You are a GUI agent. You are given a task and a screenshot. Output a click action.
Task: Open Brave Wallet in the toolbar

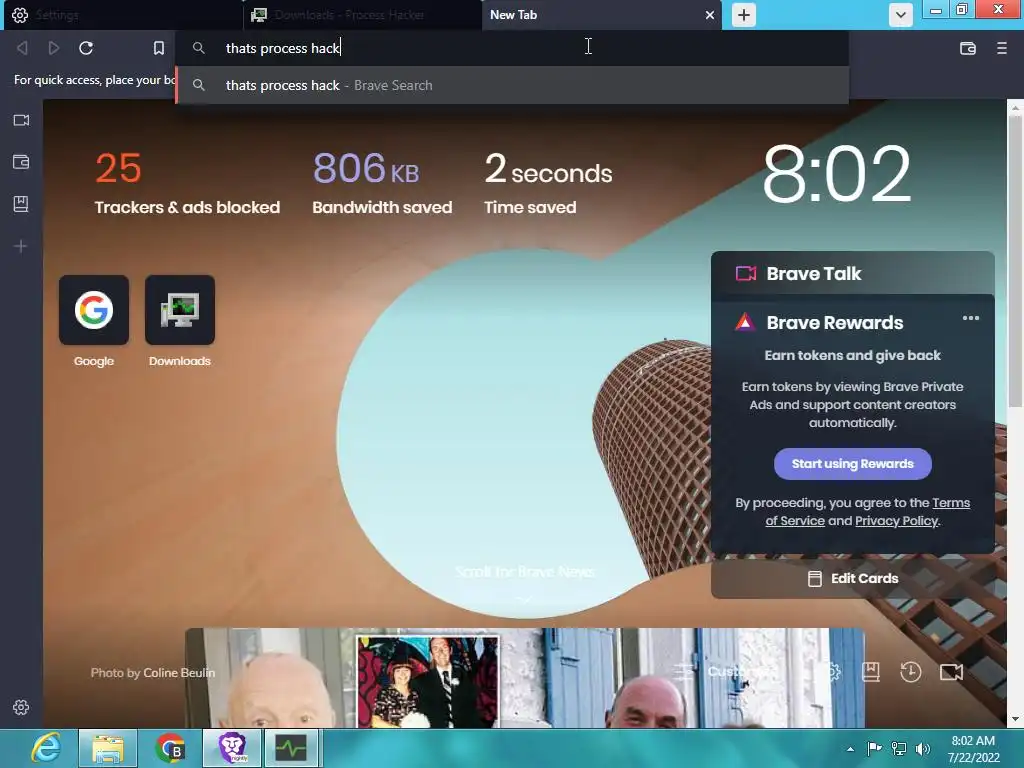click(968, 48)
